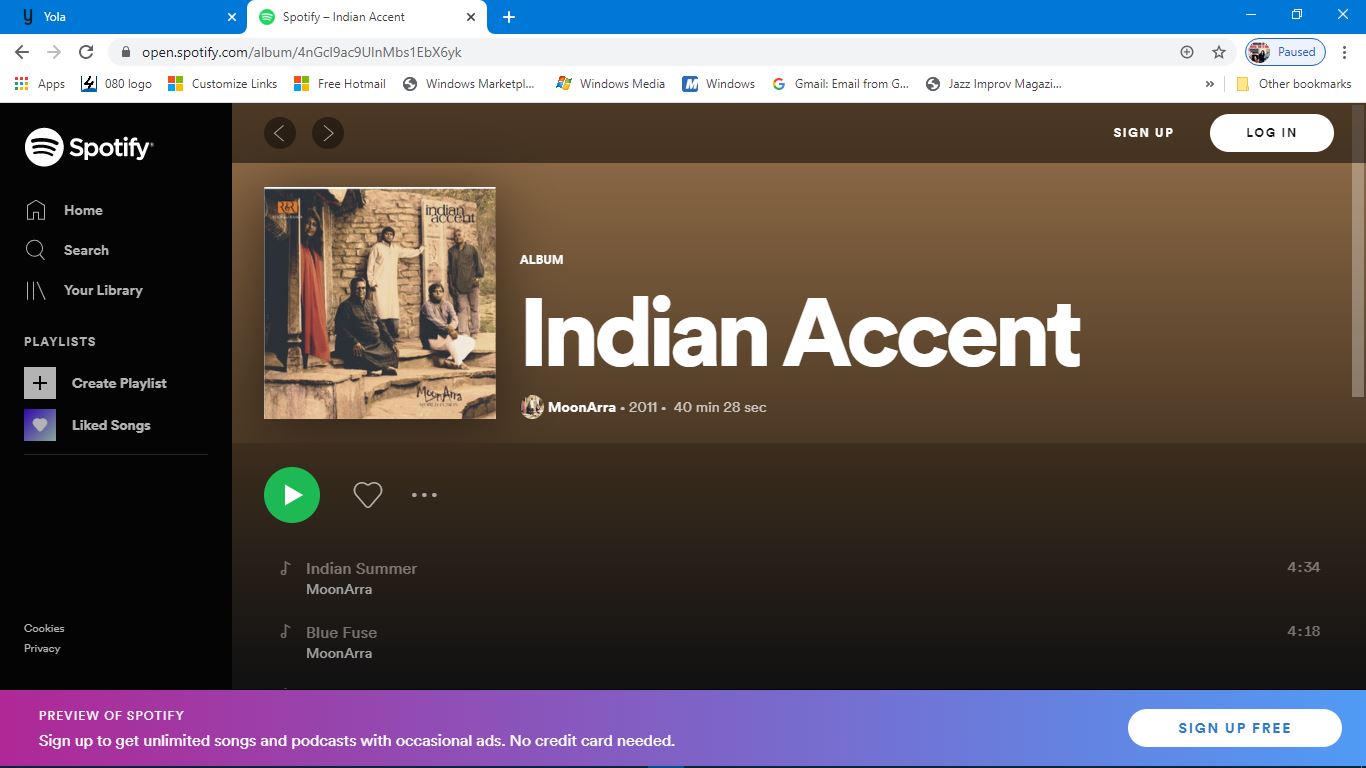
Task: Go back with Spotify's left chevron
Action: point(280,133)
